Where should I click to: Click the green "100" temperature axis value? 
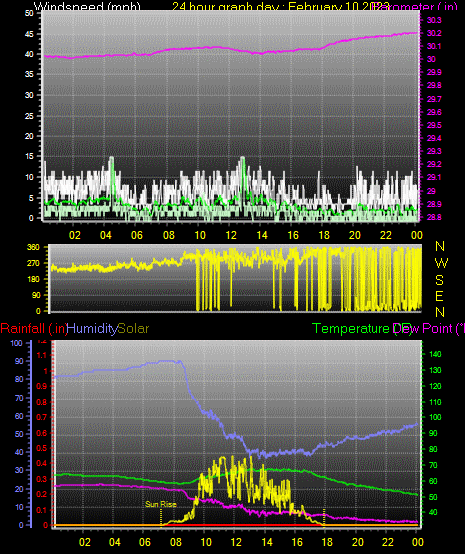pyautogui.click(x=435, y=417)
